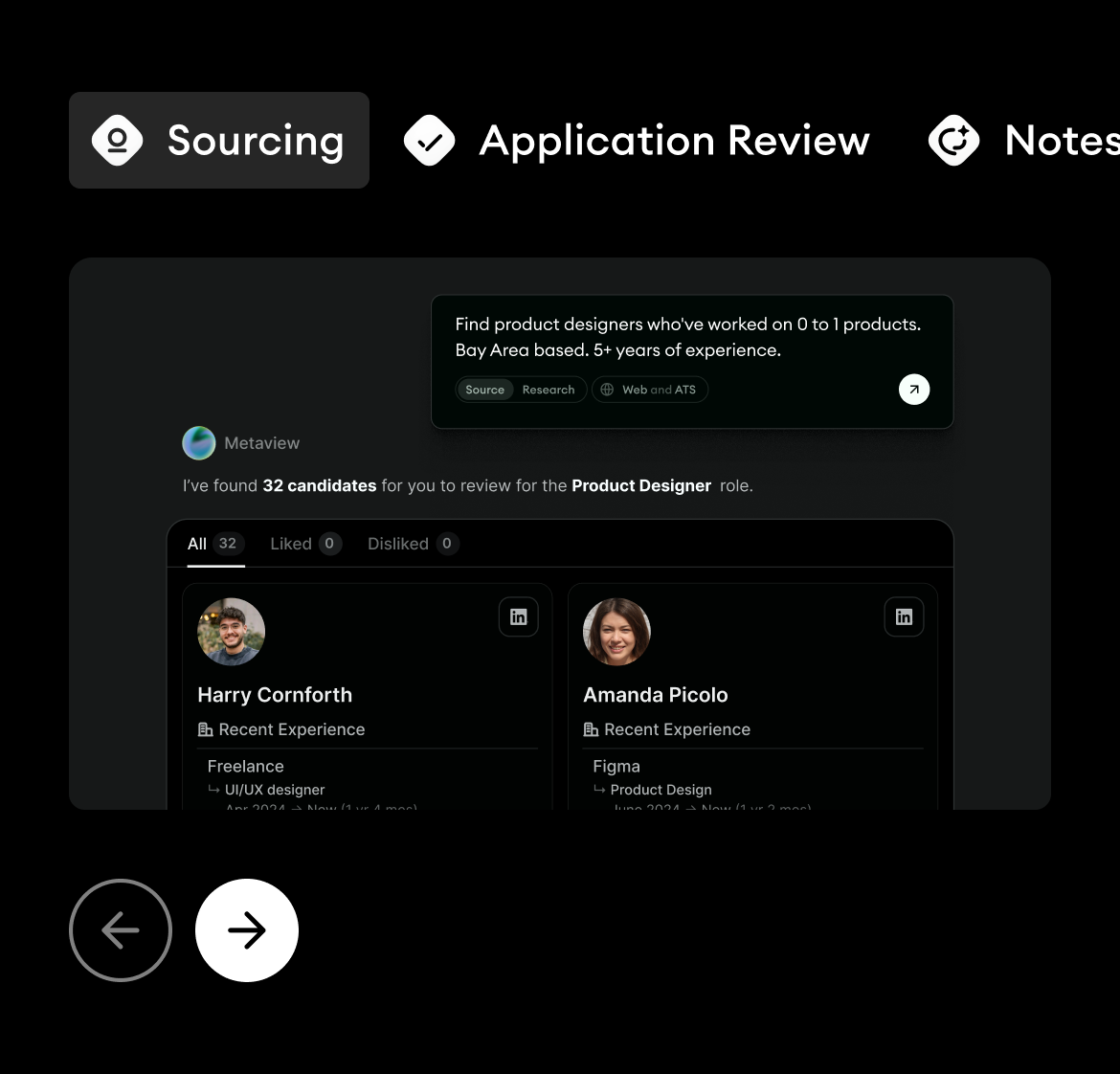The width and height of the screenshot is (1120, 1074).
Task: Open Amanda Picolo's LinkedIn profile icon
Action: (x=904, y=616)
